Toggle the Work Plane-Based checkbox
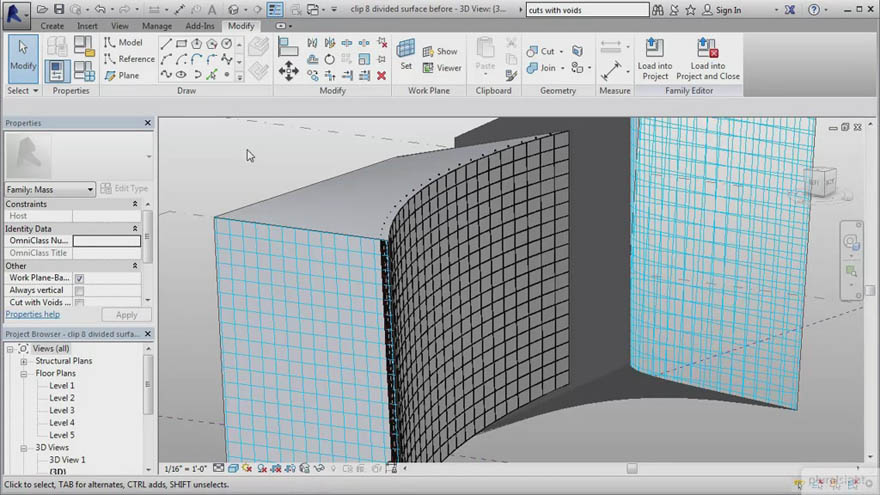The height and width of the screenshot is (495, 880). pos(79,278)
